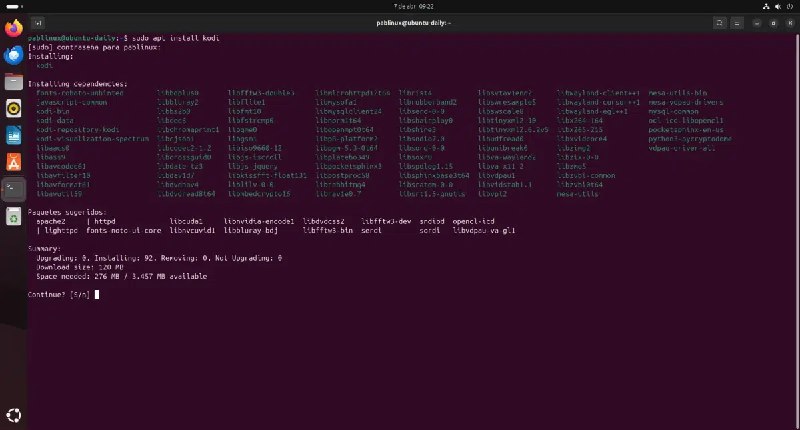Click the suggested package 'libbluray-bdj'
Viewport: 800px width, 430px height.
coord(251,231)
